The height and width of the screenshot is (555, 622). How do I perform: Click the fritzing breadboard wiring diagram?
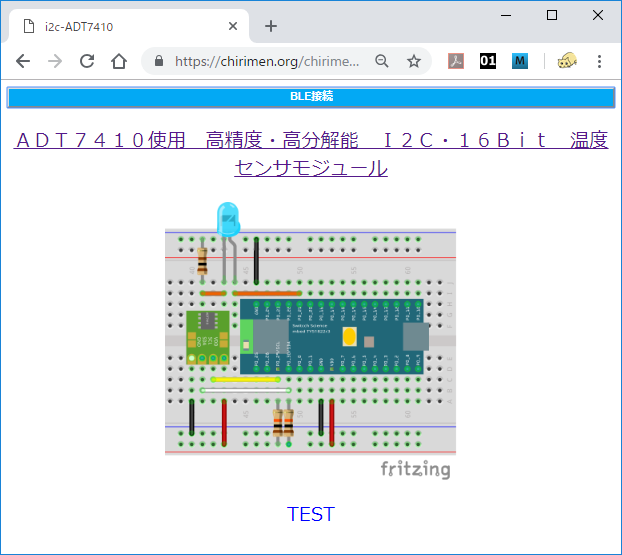[x=310, y=340]
